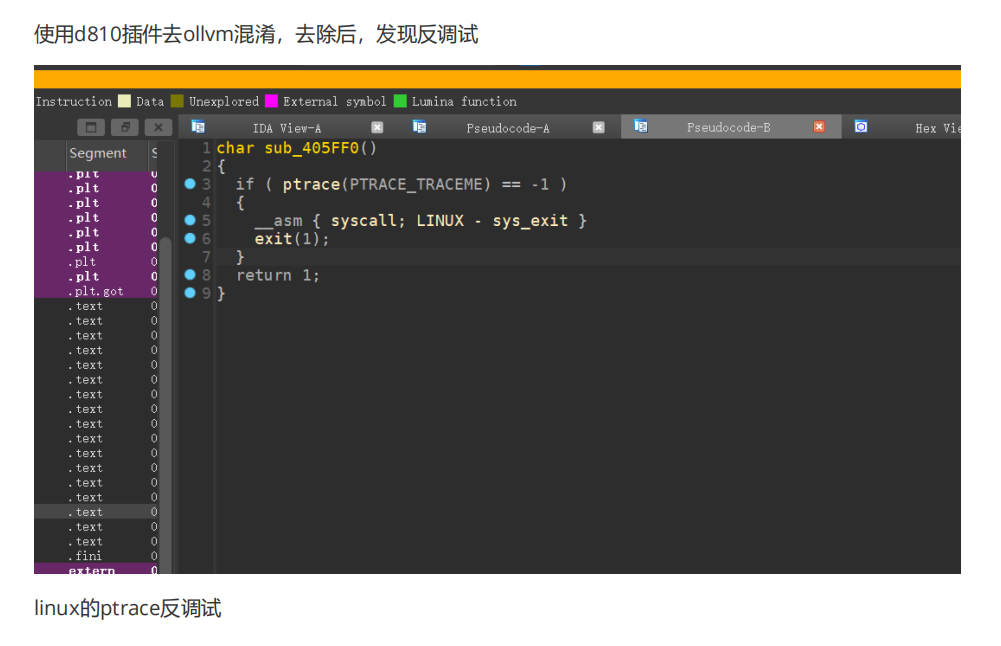Open the Pseudocode-A tab
The width and height of the screenshot is (1001, 646).
[508, 128]
